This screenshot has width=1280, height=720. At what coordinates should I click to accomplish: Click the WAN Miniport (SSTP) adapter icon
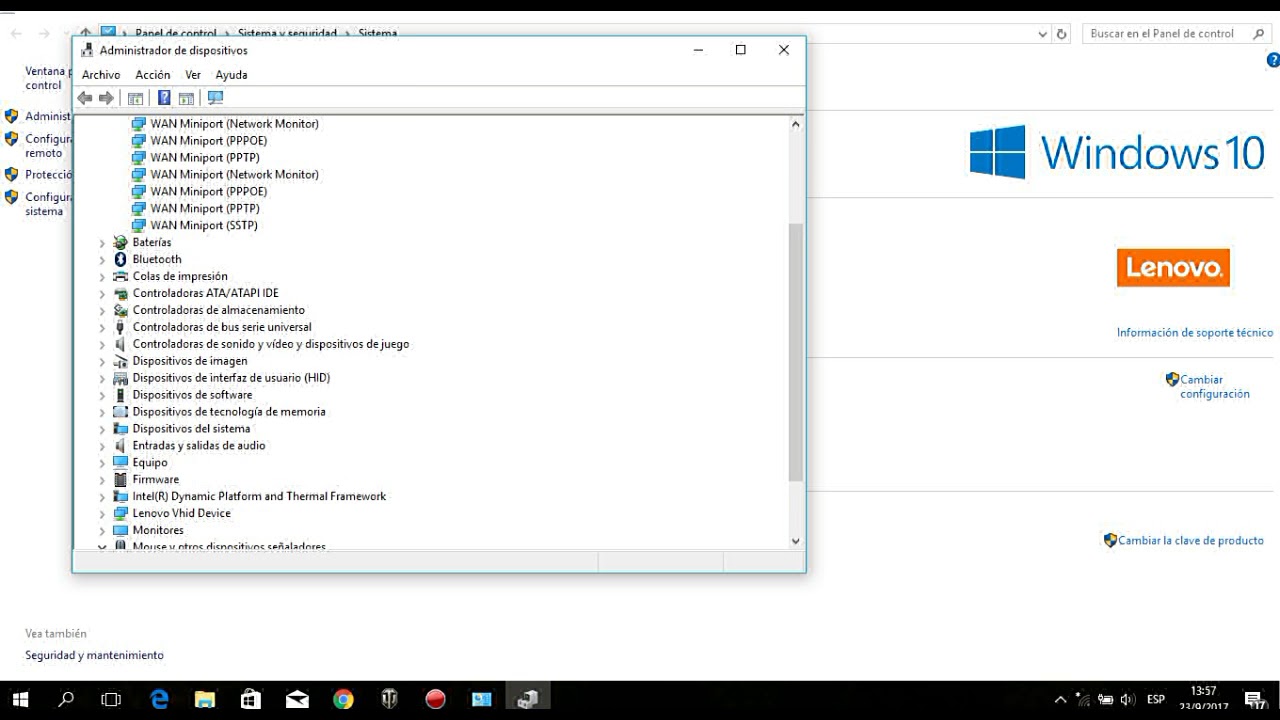click(x=139, y=225)
